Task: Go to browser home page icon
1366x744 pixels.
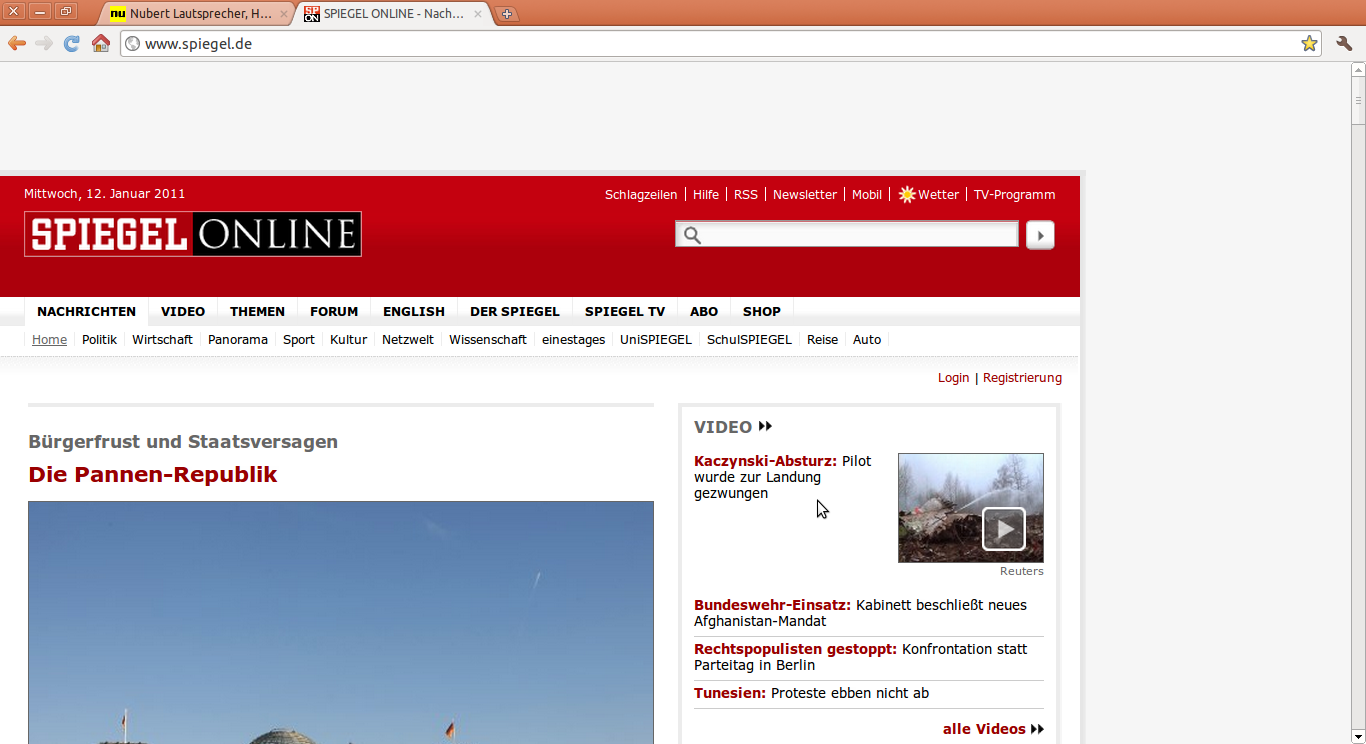Action: (100, 43)
